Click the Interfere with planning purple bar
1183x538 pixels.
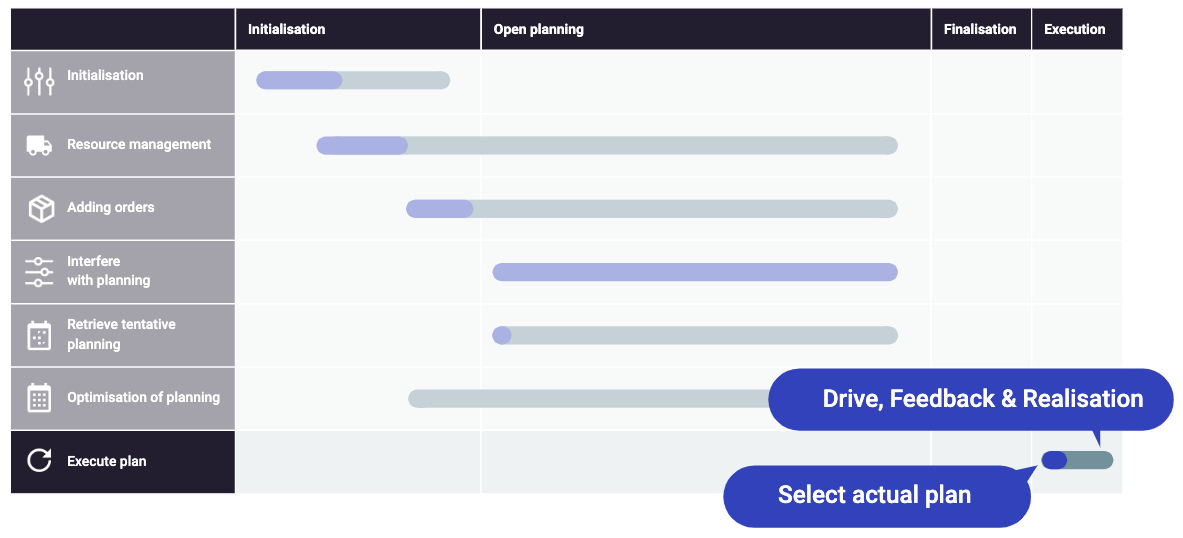[x=695, y=272]
